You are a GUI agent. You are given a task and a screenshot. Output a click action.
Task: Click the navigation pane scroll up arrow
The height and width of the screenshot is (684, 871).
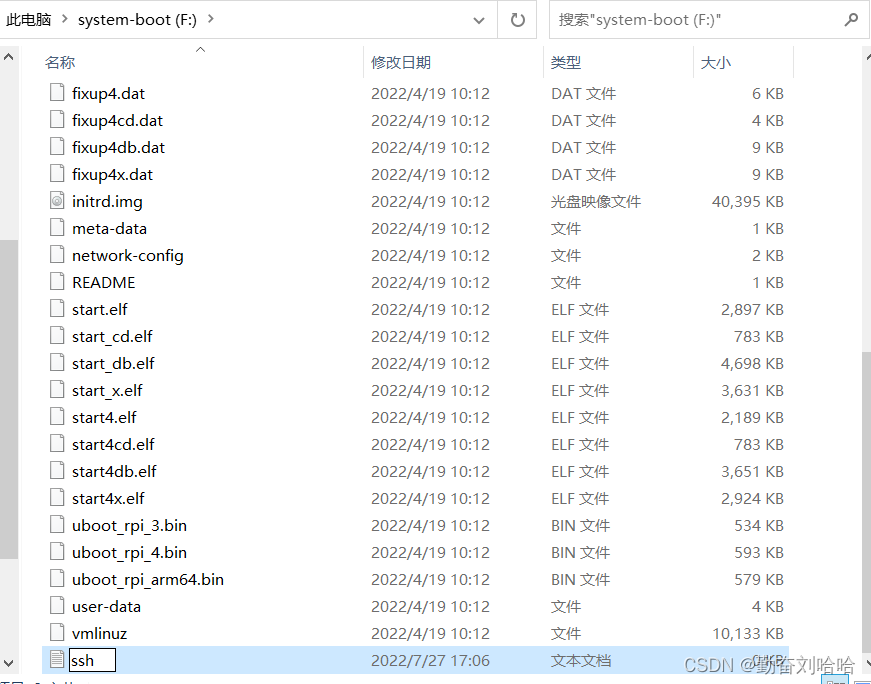[8, 57]
